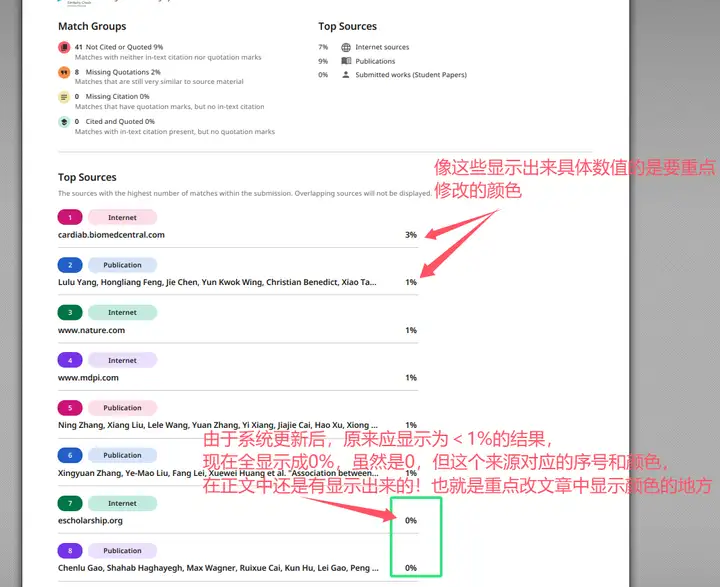Open the Chenlu Gao publication source
Viewport: 720px width, 587px height.
218,568
